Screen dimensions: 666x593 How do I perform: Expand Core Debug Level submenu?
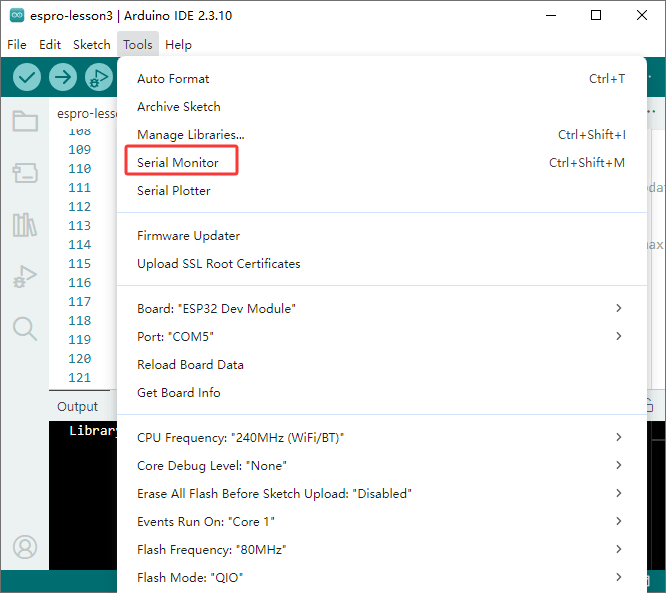coord(381,466)
